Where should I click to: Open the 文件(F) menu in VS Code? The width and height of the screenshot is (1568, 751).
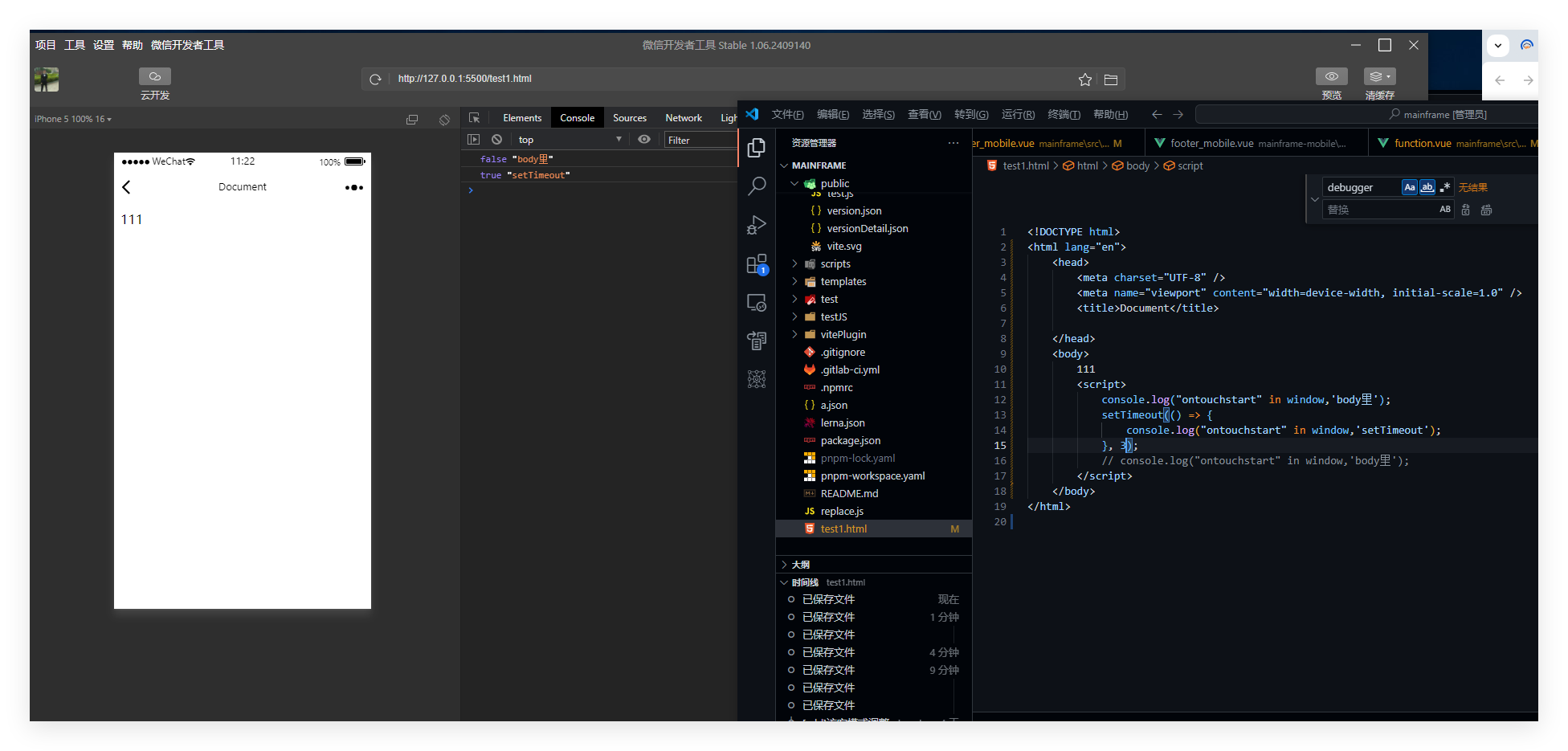pos(787,115)
